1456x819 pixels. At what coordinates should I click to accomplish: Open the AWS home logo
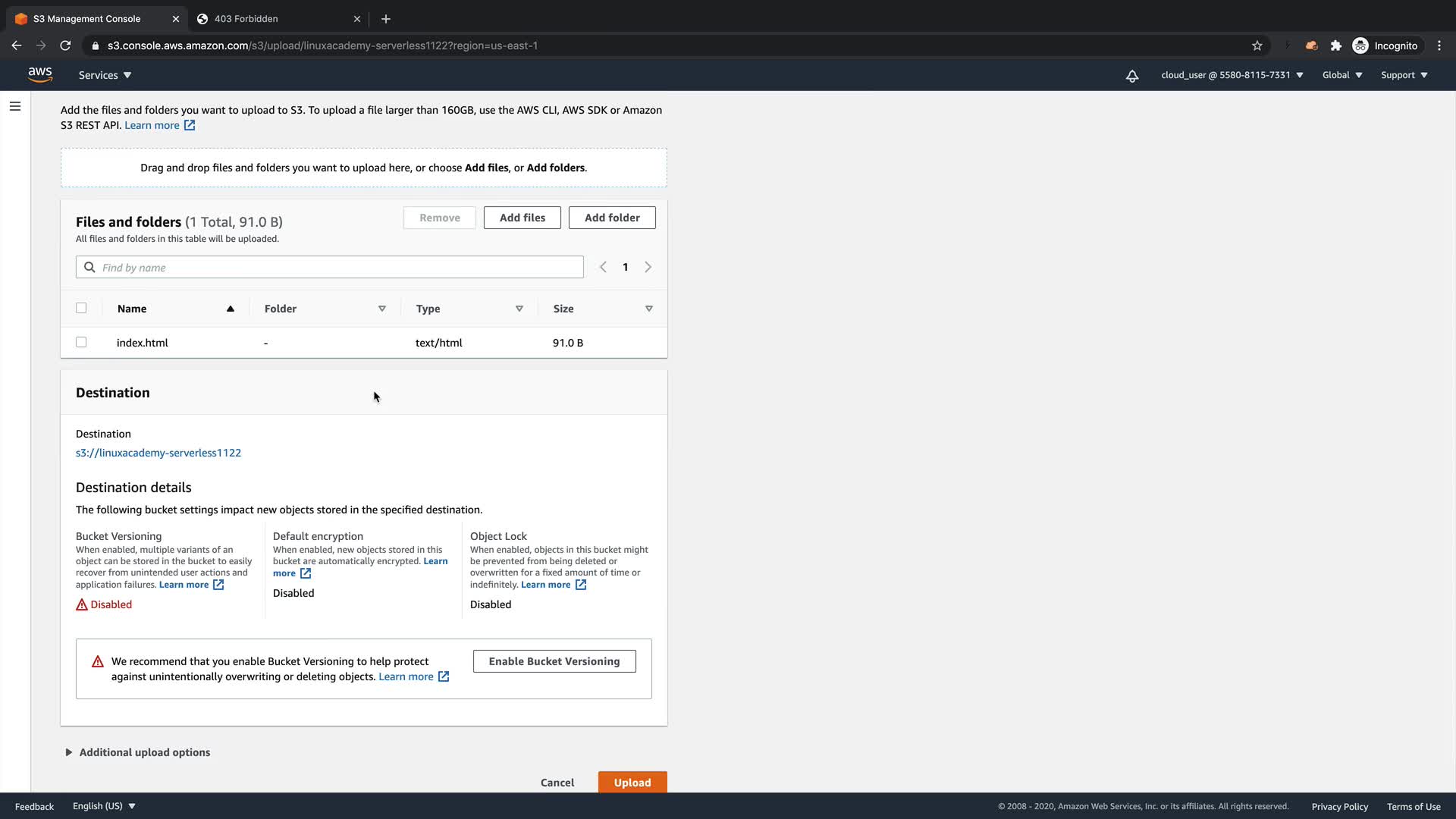pyautogui.click(x=39, y=74)
